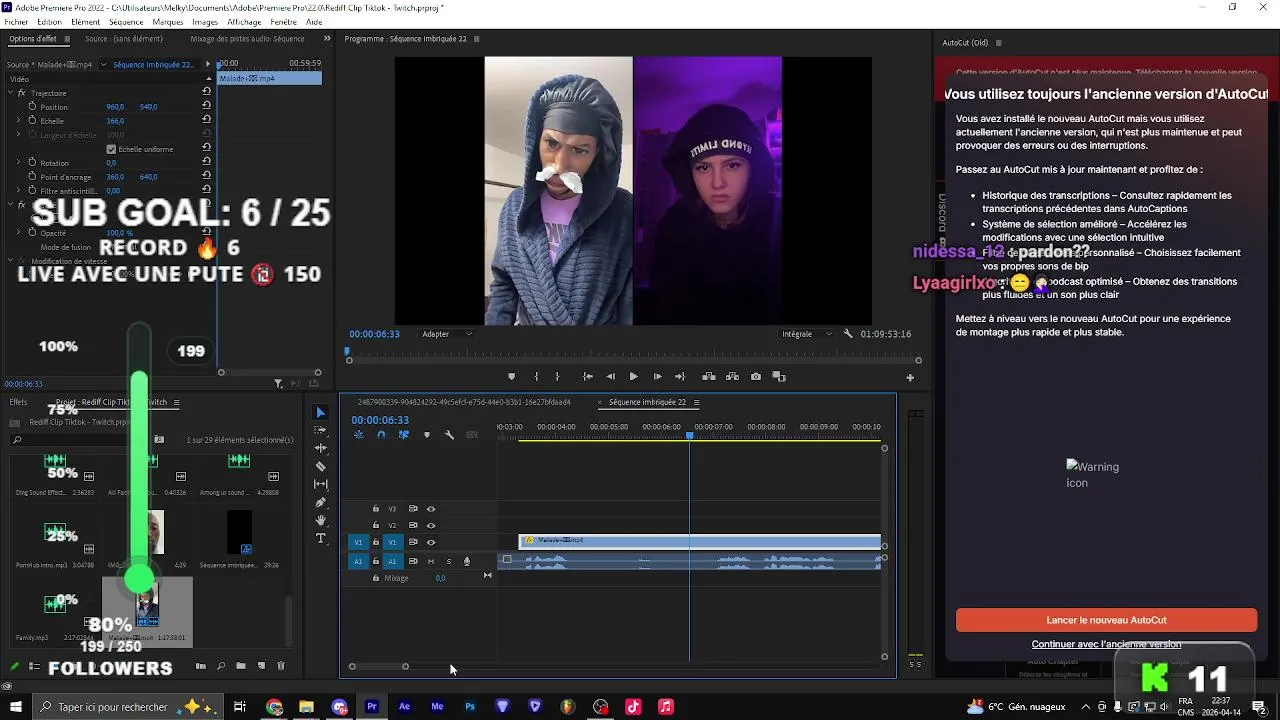The width and height of the screenshot is (1280, 720).
Task: Switch to Source (sans élément) tab
Action: click(124, 39)
